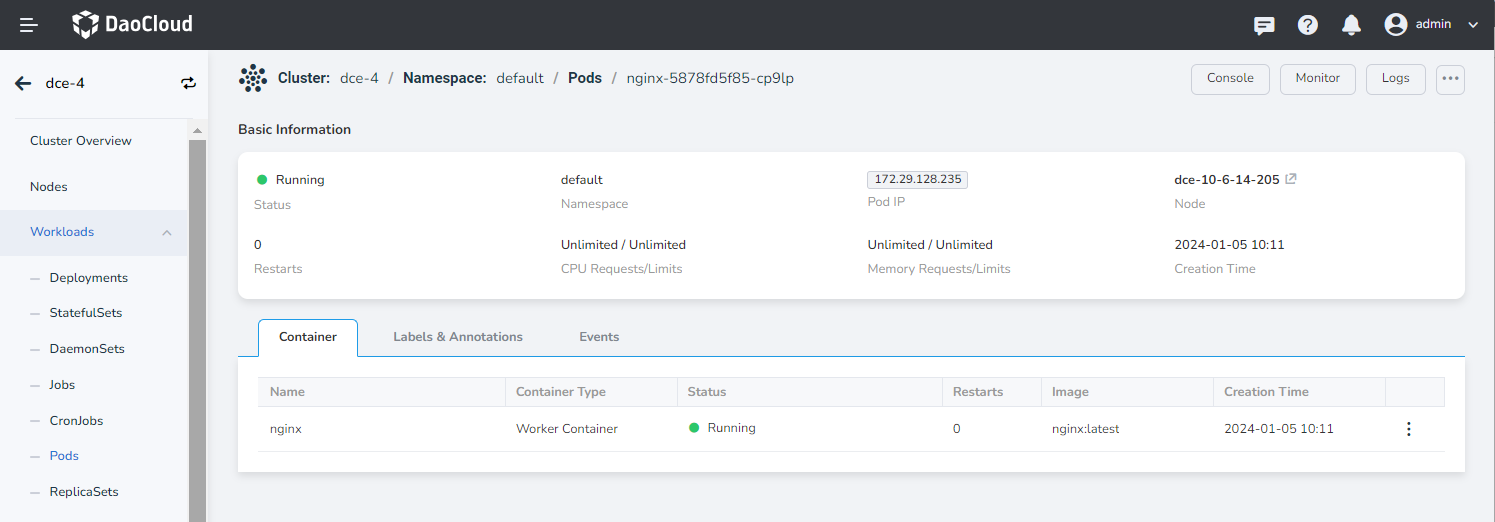Switch to the Events tab

tap(599, 337)
